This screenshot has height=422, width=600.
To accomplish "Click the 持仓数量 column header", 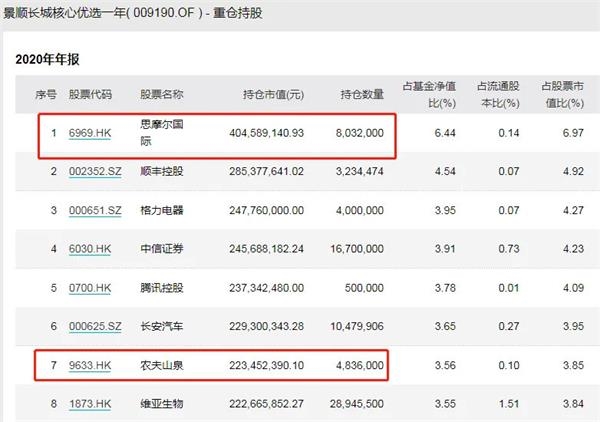I will point(362,95).
